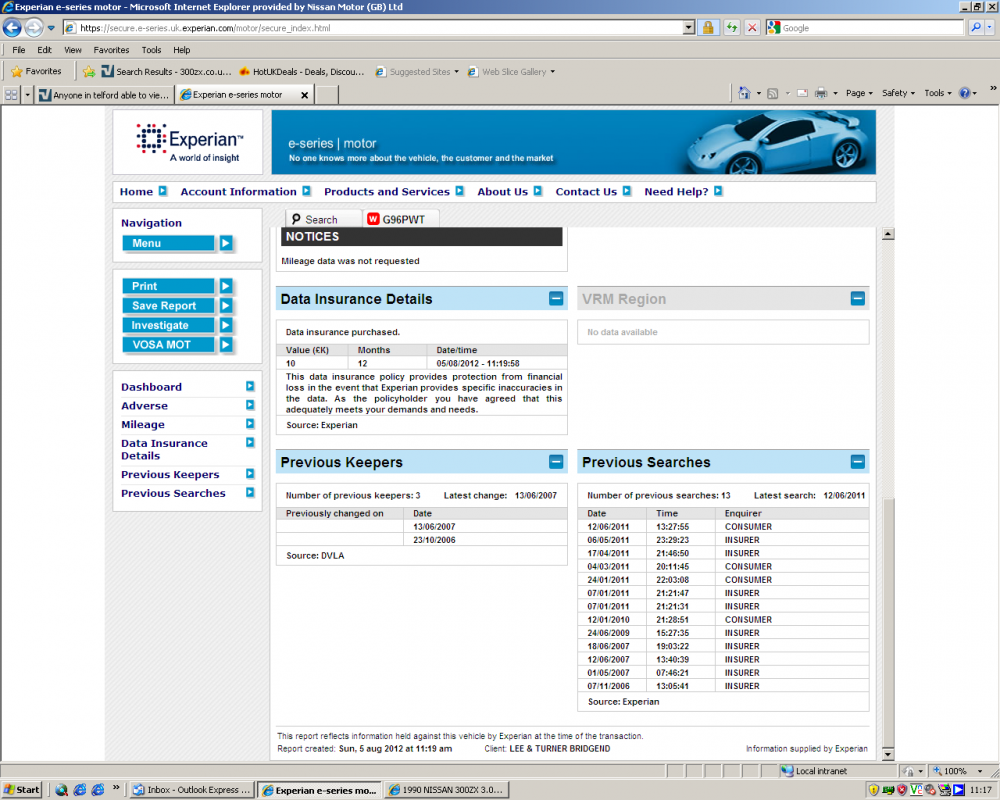This screenshot has height=800, width=1000.
Task: Open the Favorites menu in menu bar
Action: tap(111, 50)
